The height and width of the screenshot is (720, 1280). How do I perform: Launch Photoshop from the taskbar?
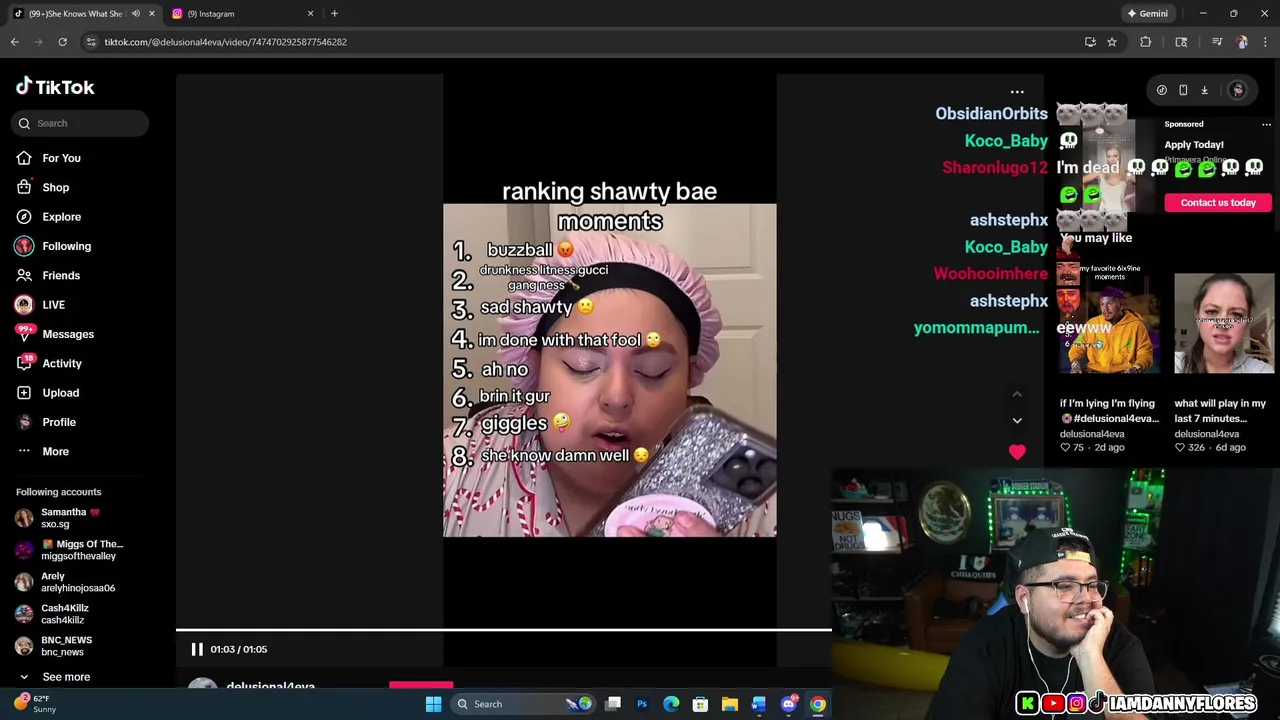642,704
